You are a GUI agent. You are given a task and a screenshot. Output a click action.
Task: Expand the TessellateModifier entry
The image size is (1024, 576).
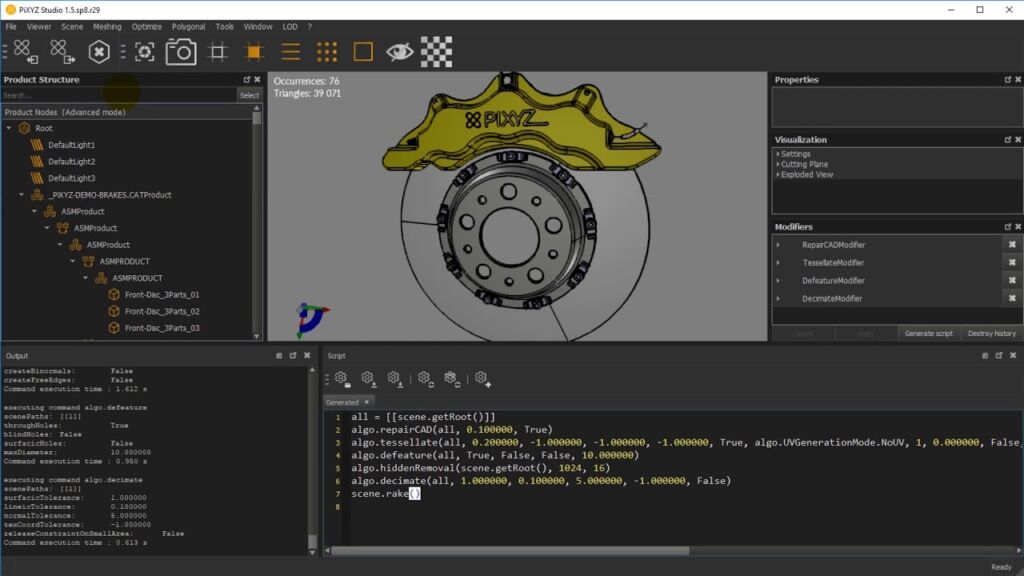coord(778,263)
